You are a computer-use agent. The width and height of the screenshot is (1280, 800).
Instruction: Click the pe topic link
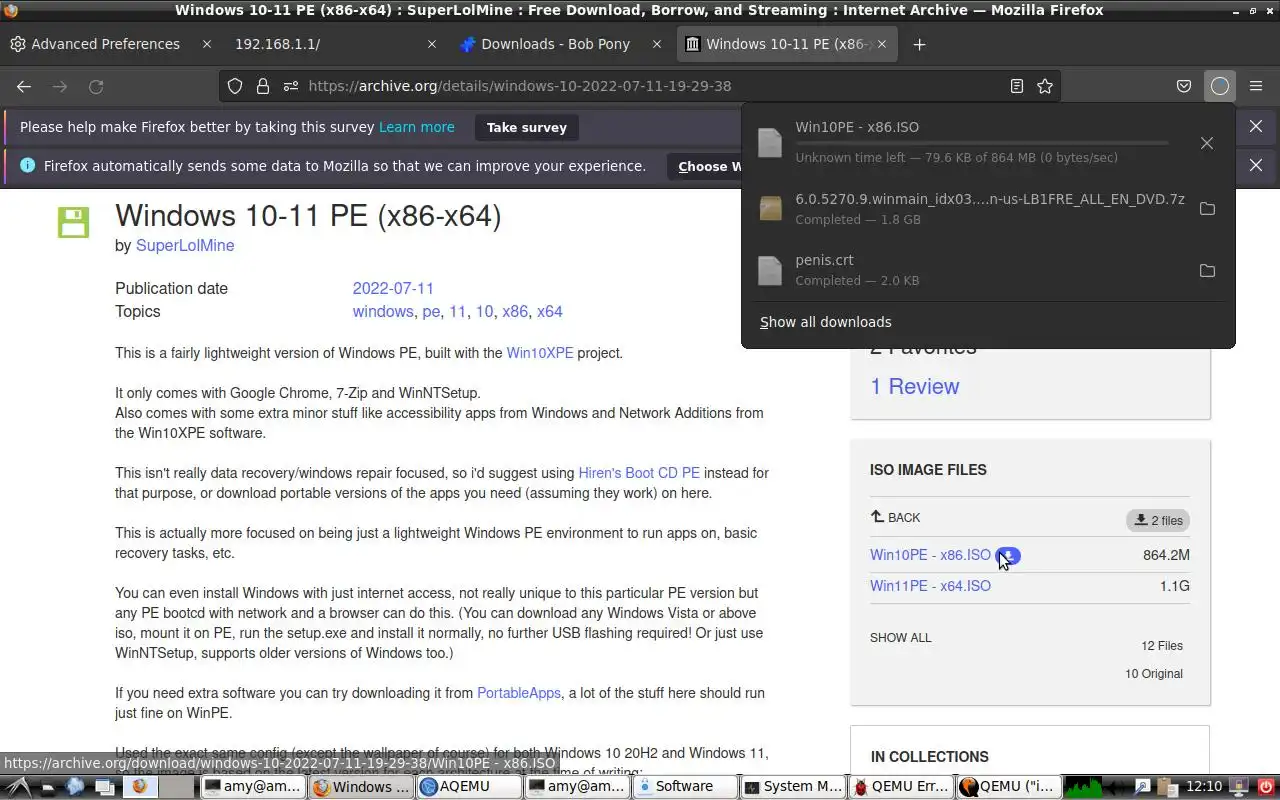coord(431,312)
